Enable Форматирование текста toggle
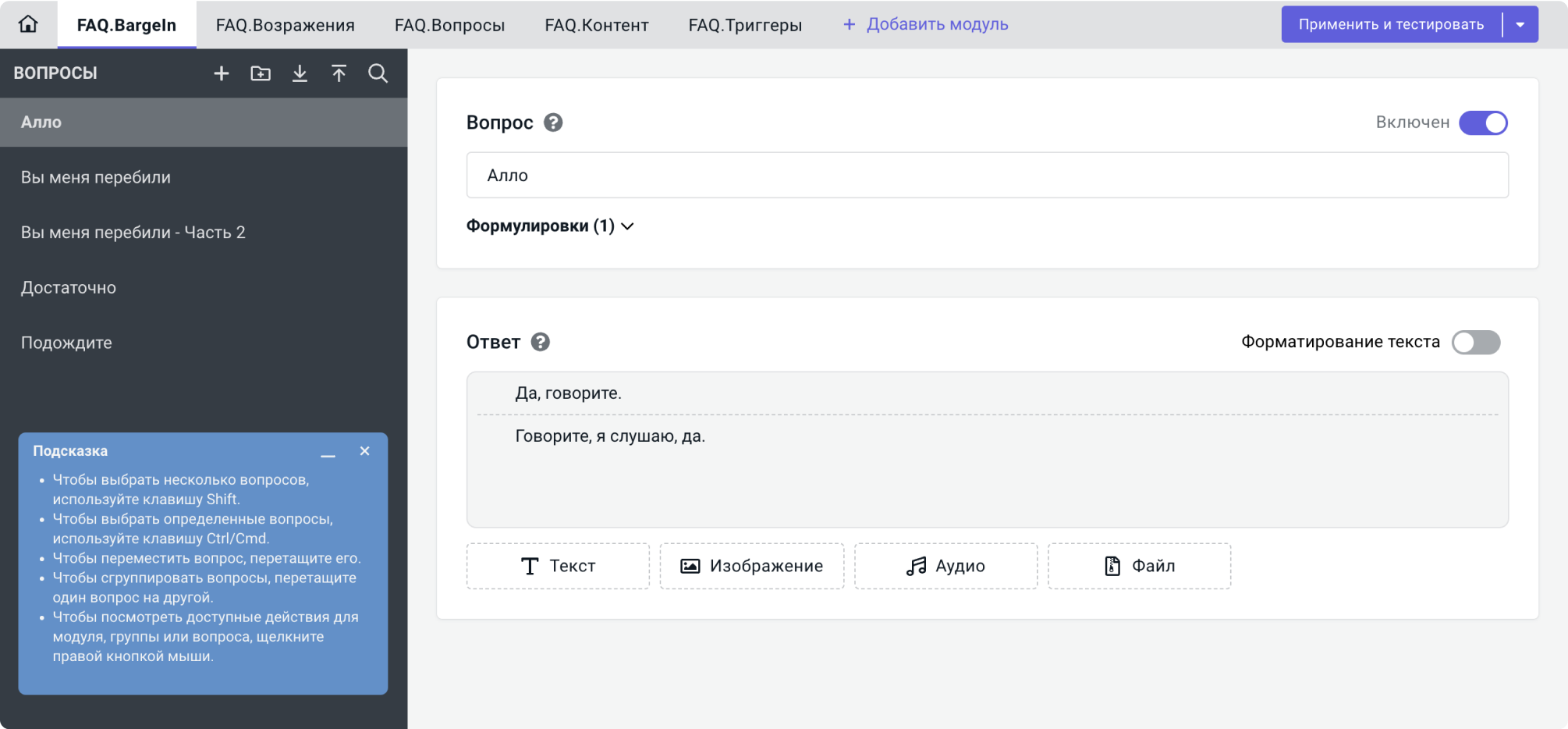The width and height of the screenshot is (1568, 729). tap(1476, 342)
